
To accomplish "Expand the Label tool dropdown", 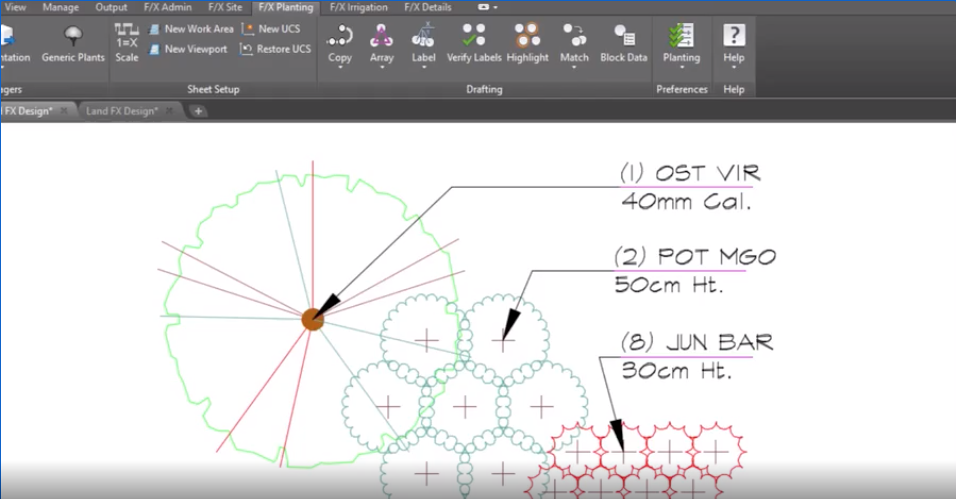I will coord(424,68).
